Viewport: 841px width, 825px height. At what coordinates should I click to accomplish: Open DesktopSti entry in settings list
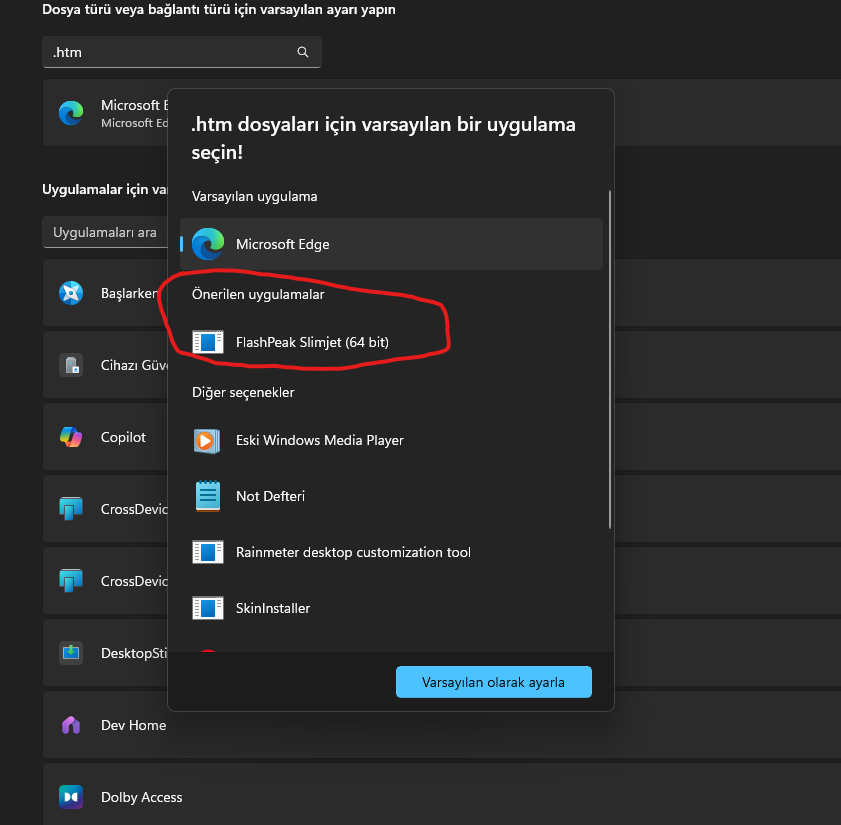(x=105, y=653)
